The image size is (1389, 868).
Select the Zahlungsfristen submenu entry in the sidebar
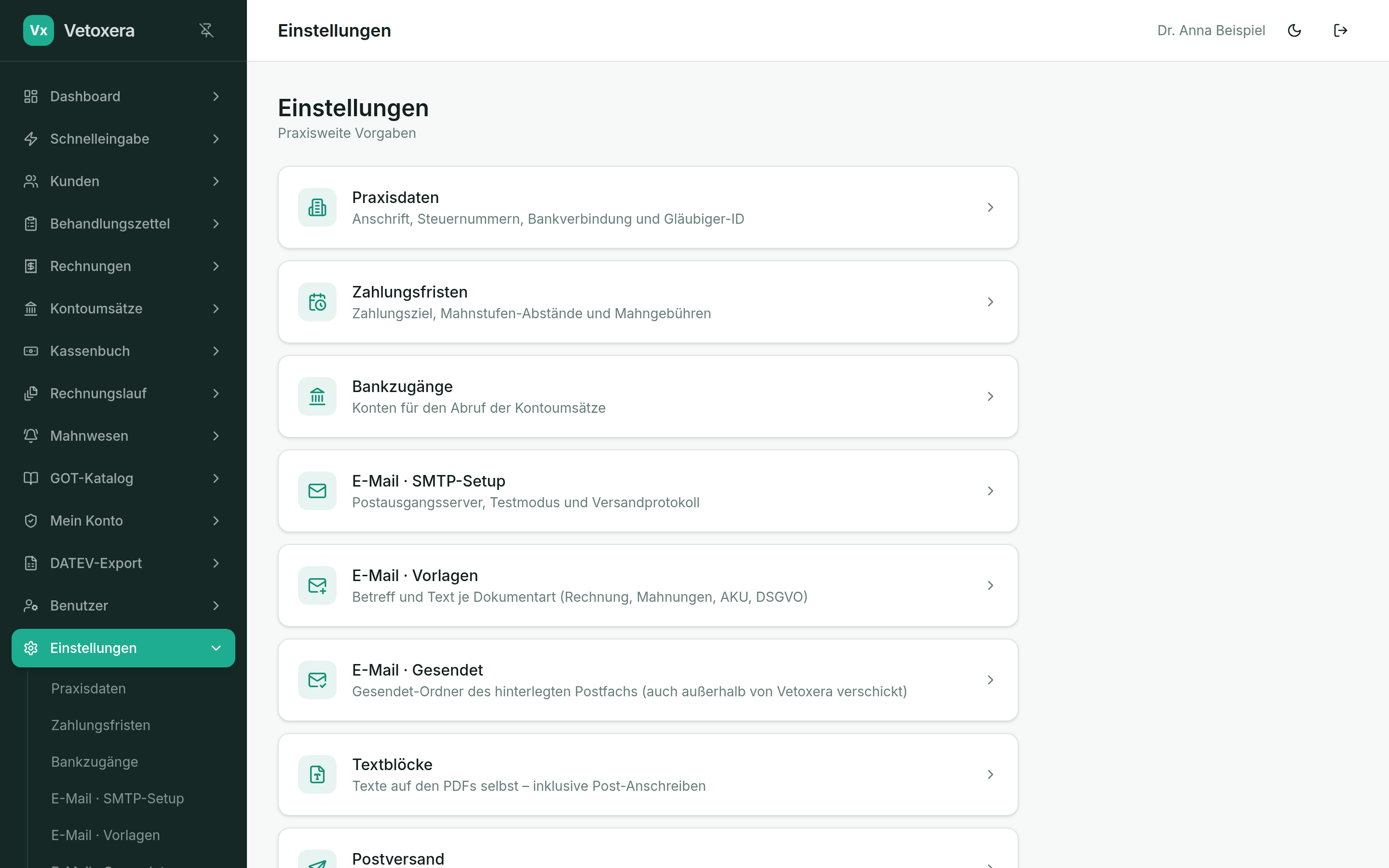[x=100, y=726]
